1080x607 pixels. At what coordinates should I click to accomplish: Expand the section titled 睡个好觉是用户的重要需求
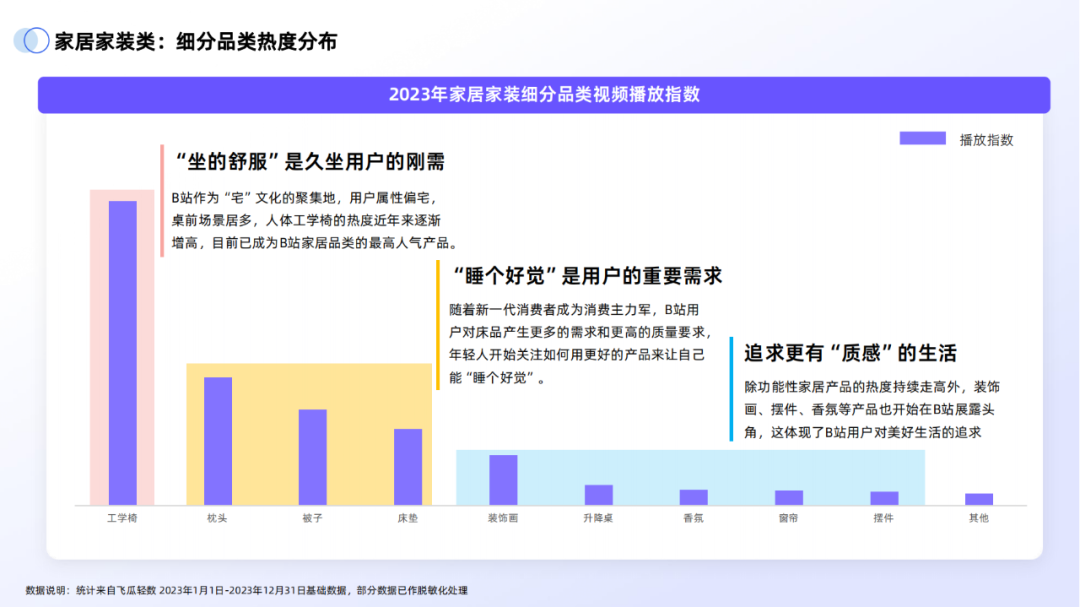[x=590, y=275]
